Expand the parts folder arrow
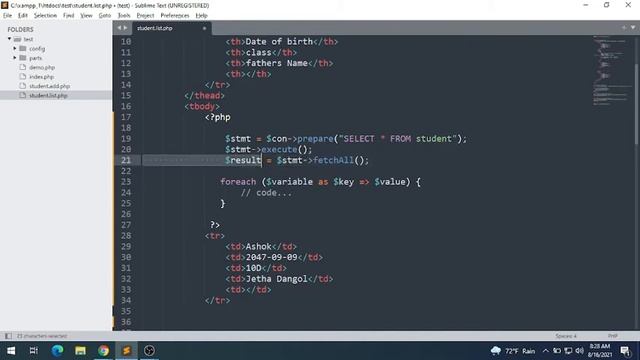640x360 pixels. 15,58
